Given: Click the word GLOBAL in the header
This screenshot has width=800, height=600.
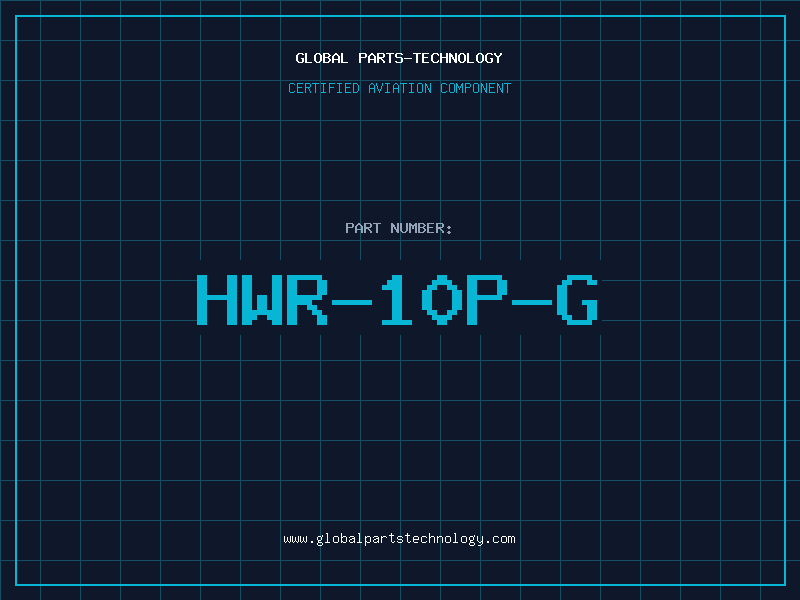Looking at the screenshot, I should coord(321,58).
